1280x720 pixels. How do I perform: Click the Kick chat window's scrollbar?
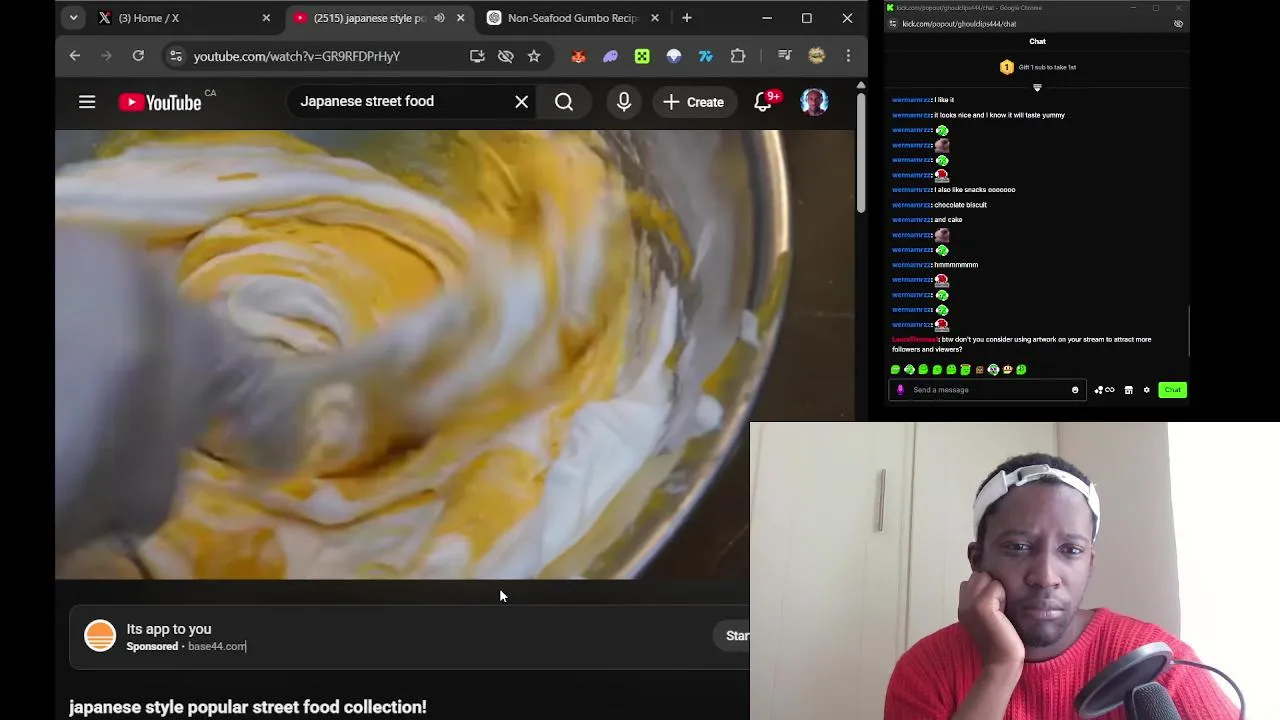pos(1189,330)
